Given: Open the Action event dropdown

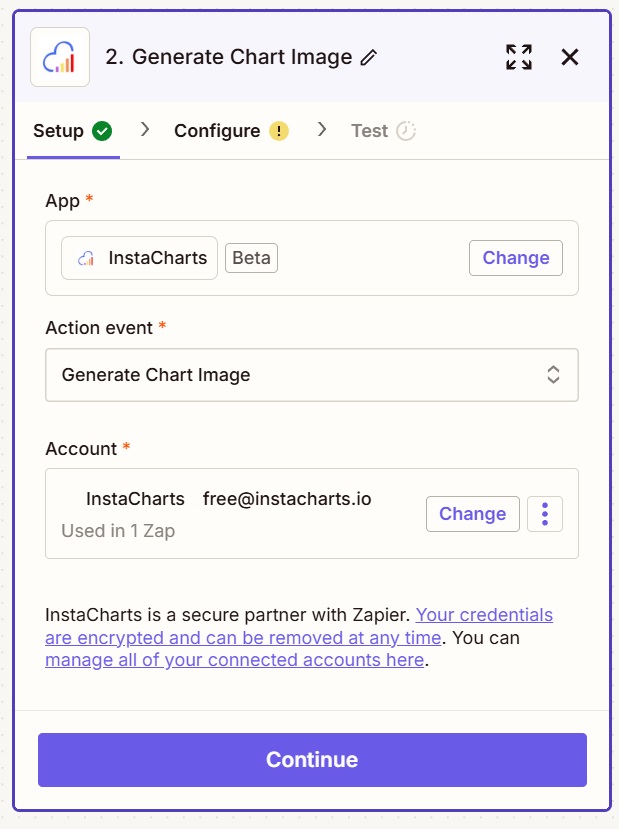Looking at the screenshot, I should [x=312, y=375].
